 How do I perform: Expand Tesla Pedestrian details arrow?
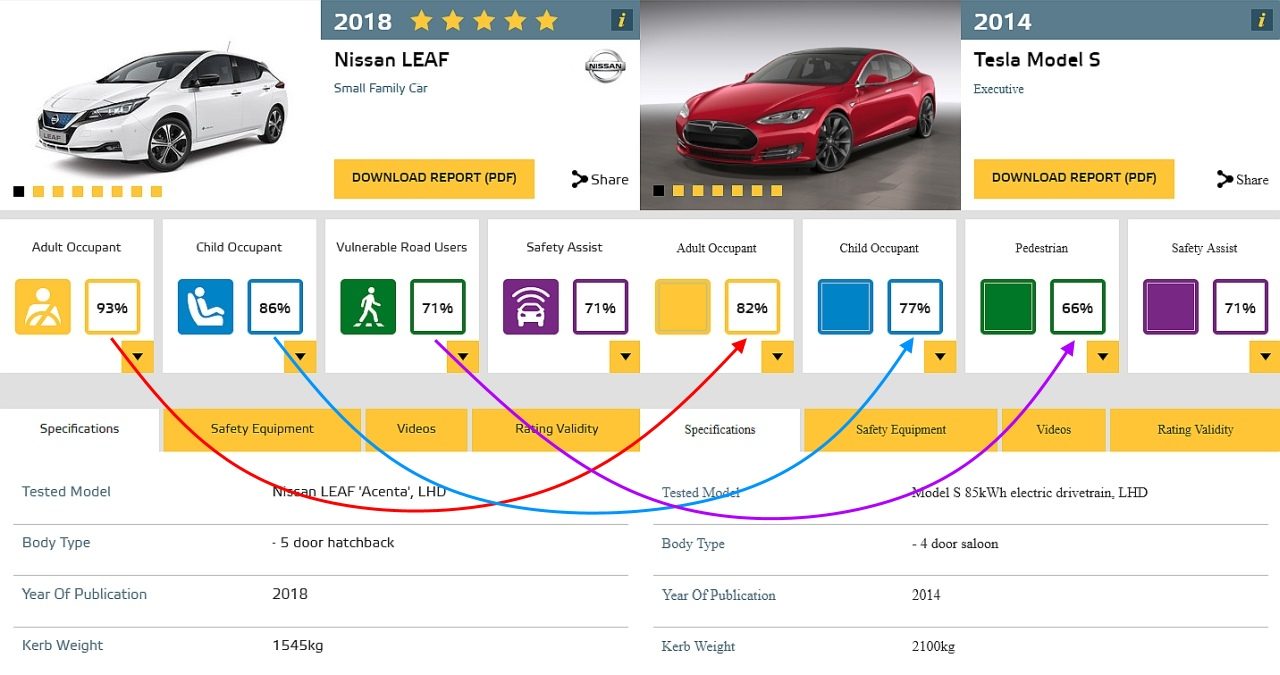tap(1102, 357)
